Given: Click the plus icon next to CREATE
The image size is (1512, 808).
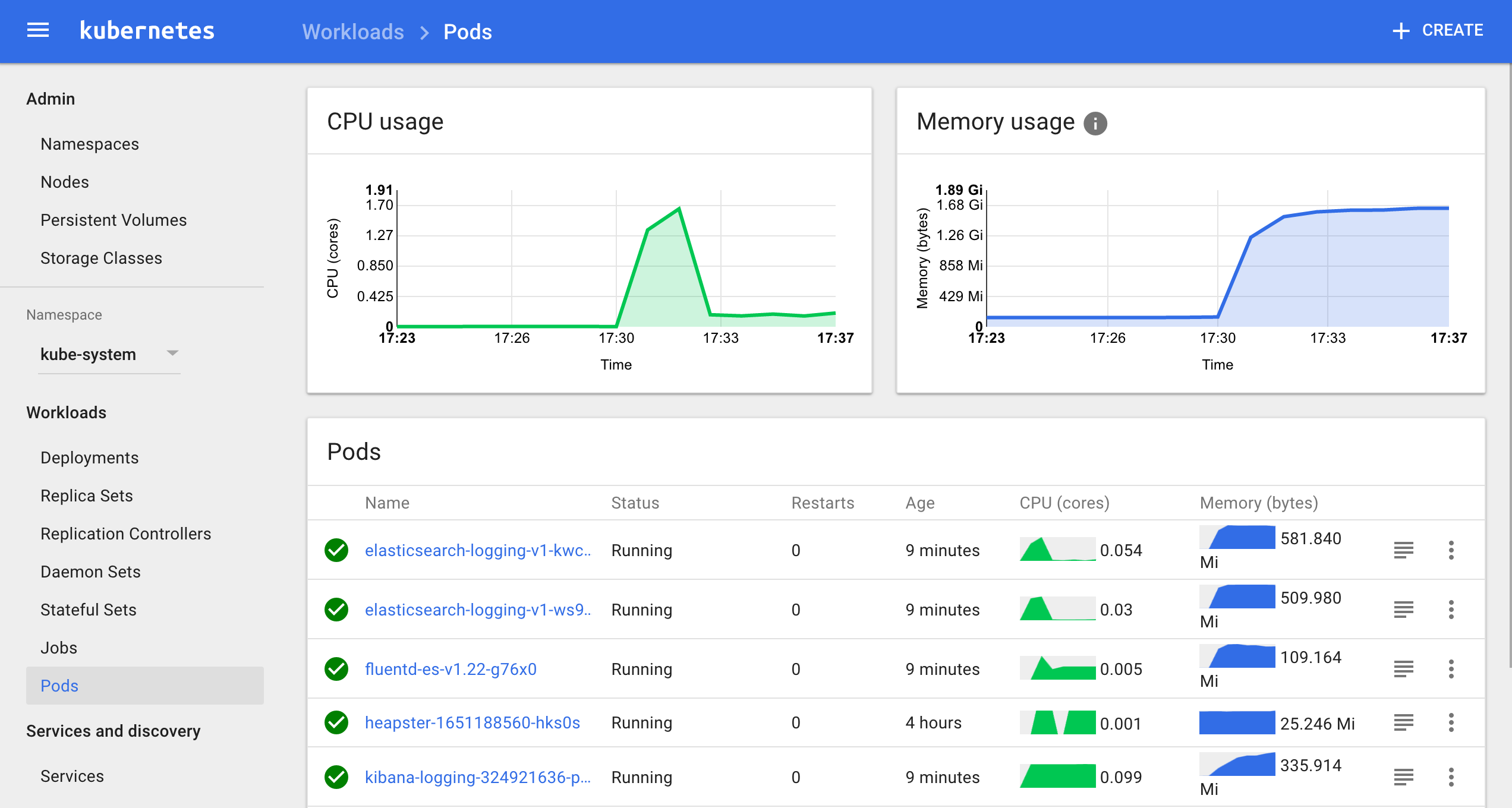Looking at the screenshot, I should (x=1401, y=31).
